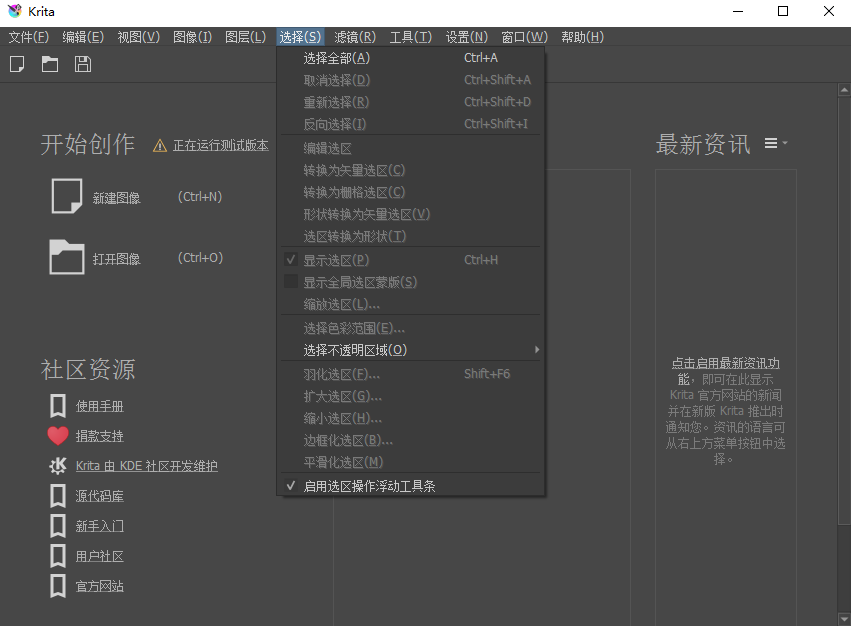Click the large 新建图像 page icon
Viewport: 851px width, 626px height.
click(67, 196)
